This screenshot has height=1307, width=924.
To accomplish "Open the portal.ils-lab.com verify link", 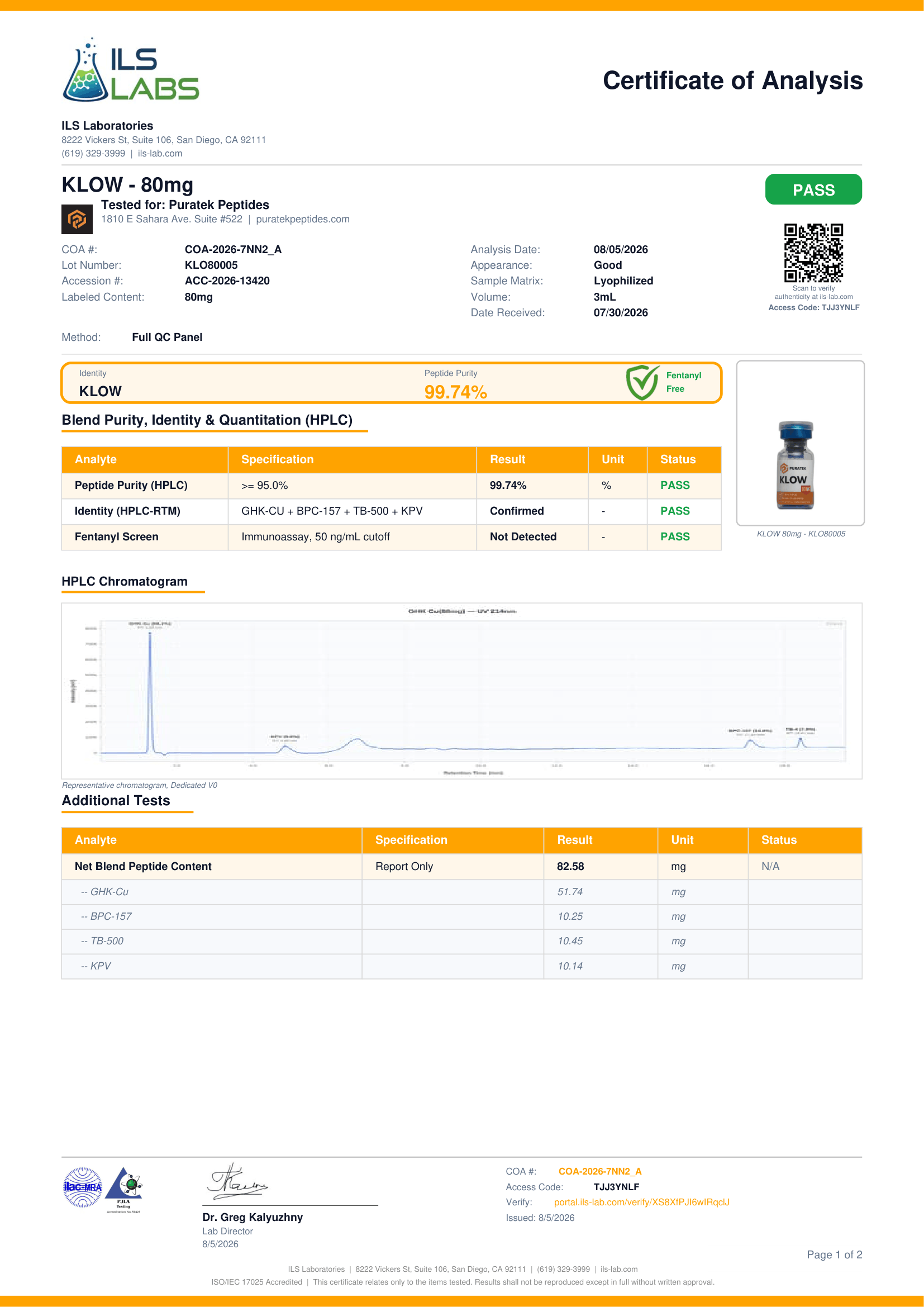I will pos(641,1203).
